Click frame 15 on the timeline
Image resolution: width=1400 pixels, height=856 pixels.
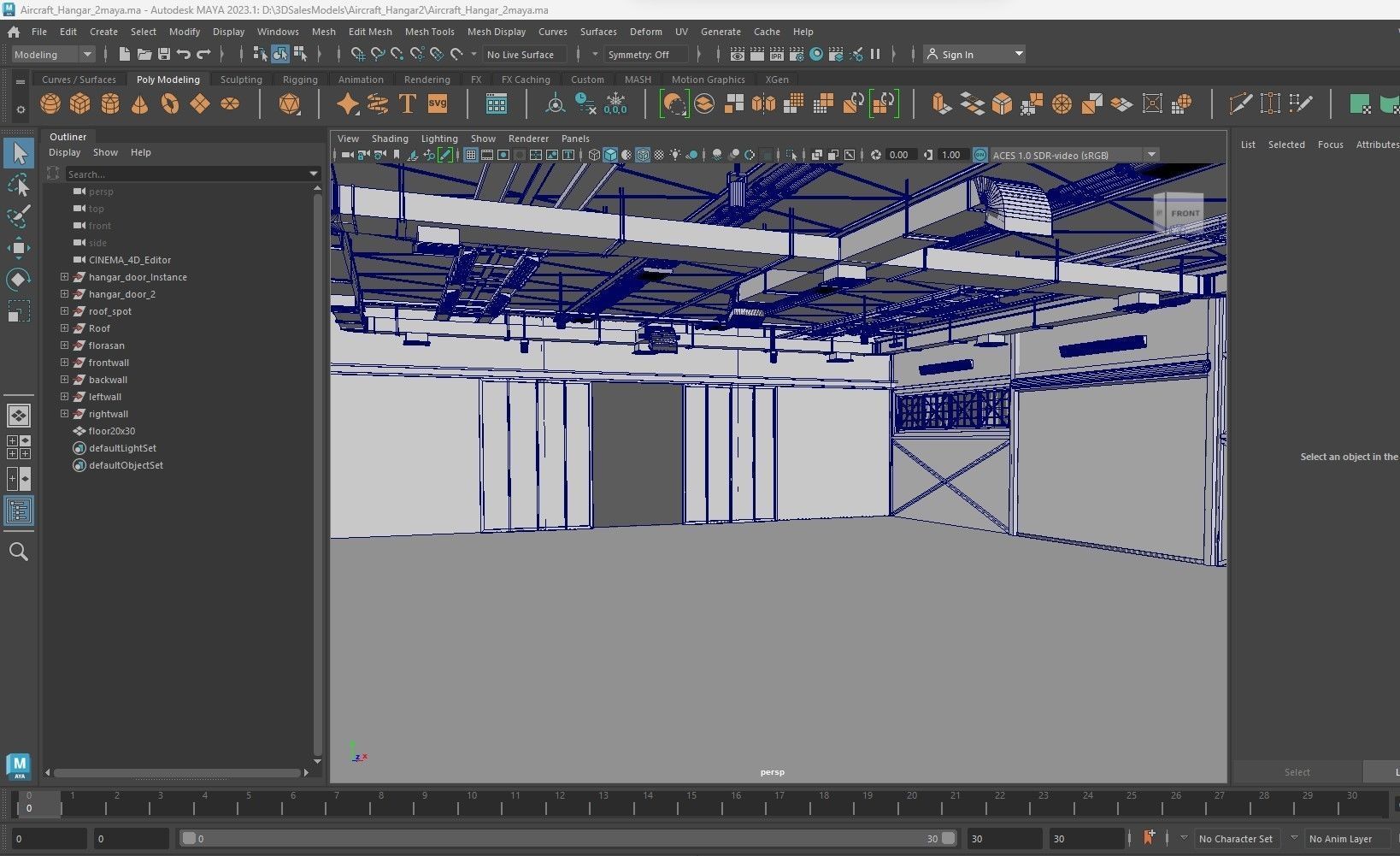(691, 804)
